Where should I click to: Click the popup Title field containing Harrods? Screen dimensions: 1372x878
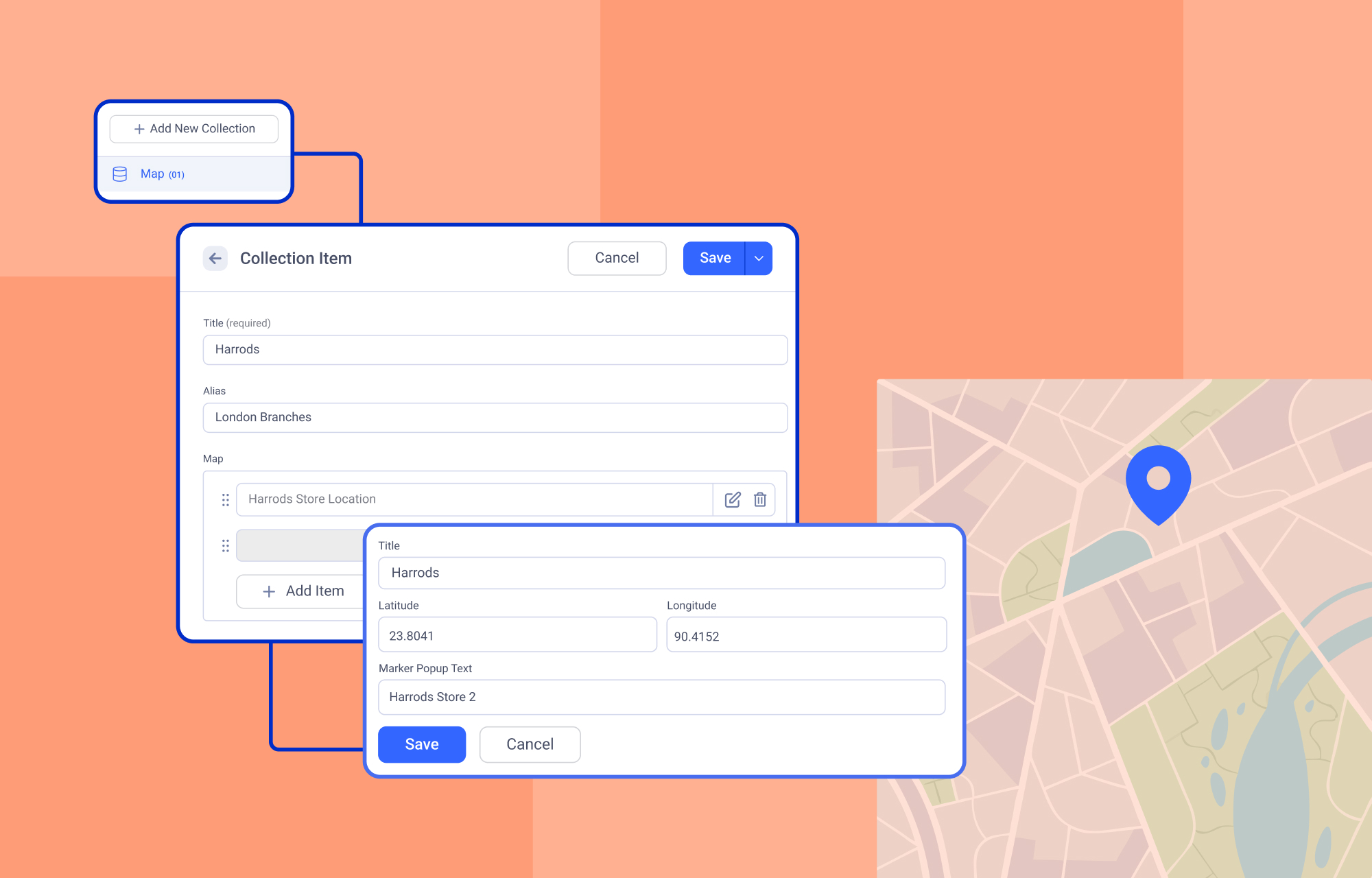tap(661, 573)
